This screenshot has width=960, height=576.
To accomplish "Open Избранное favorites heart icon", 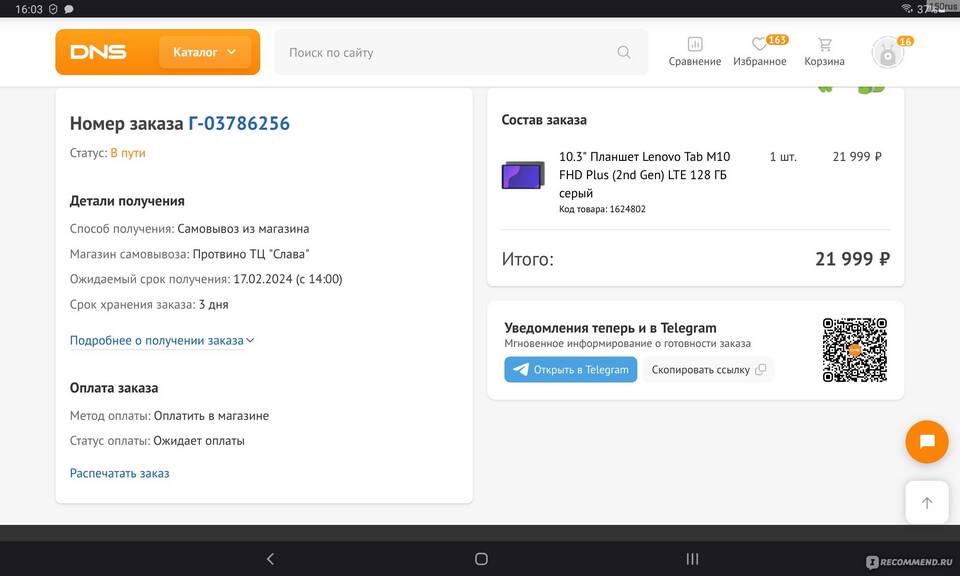I will tap(760, 52).
